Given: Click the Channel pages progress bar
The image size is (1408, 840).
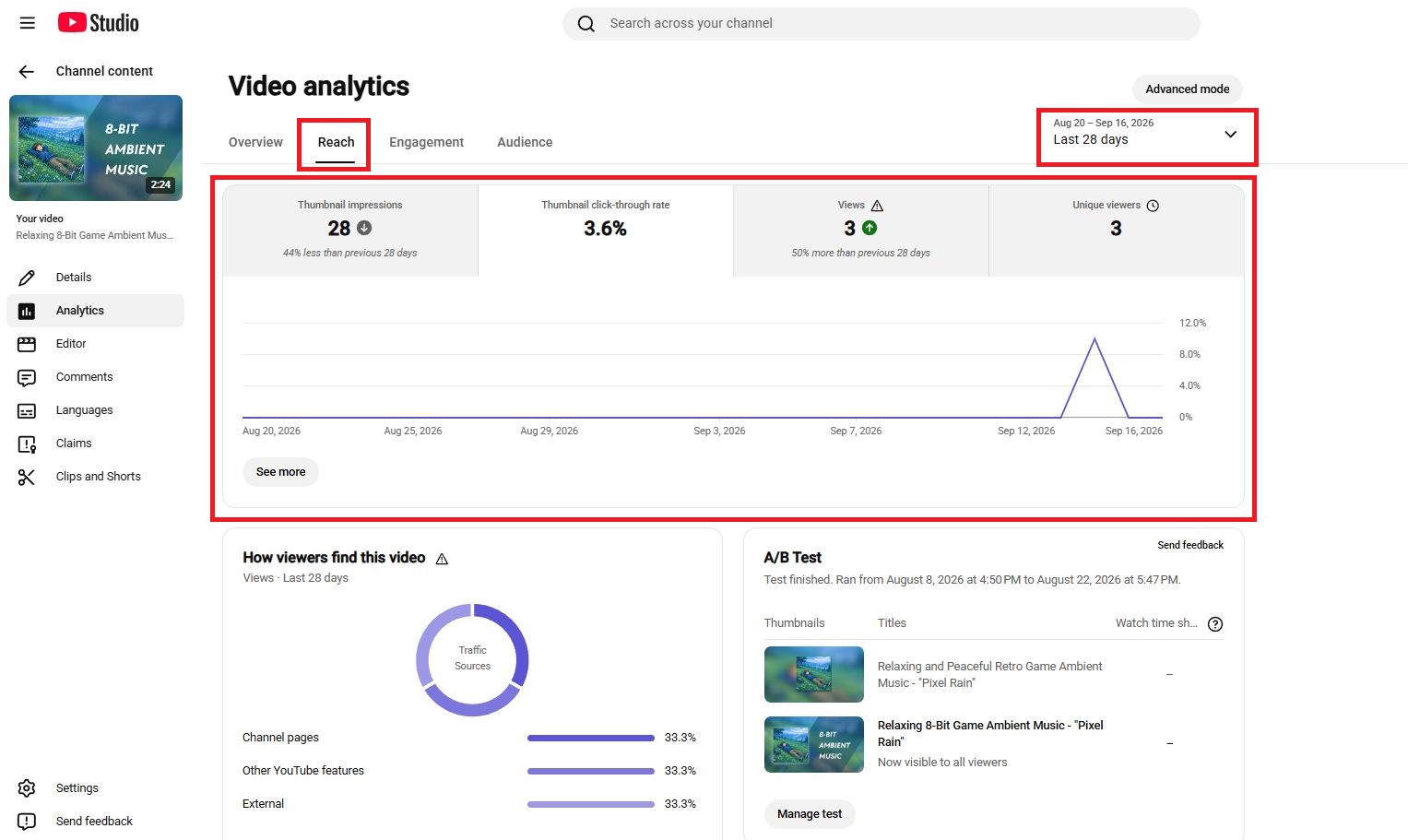Looking at the screenshot, I should [x=591, y=738].
